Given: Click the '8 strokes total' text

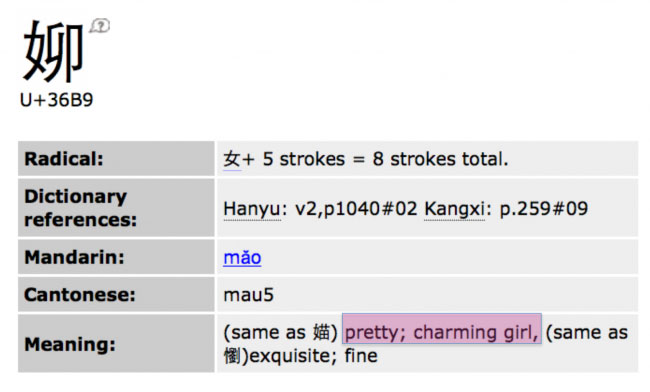Looking at the screenshot, I should pyautogui.click(x=440, y=159).
